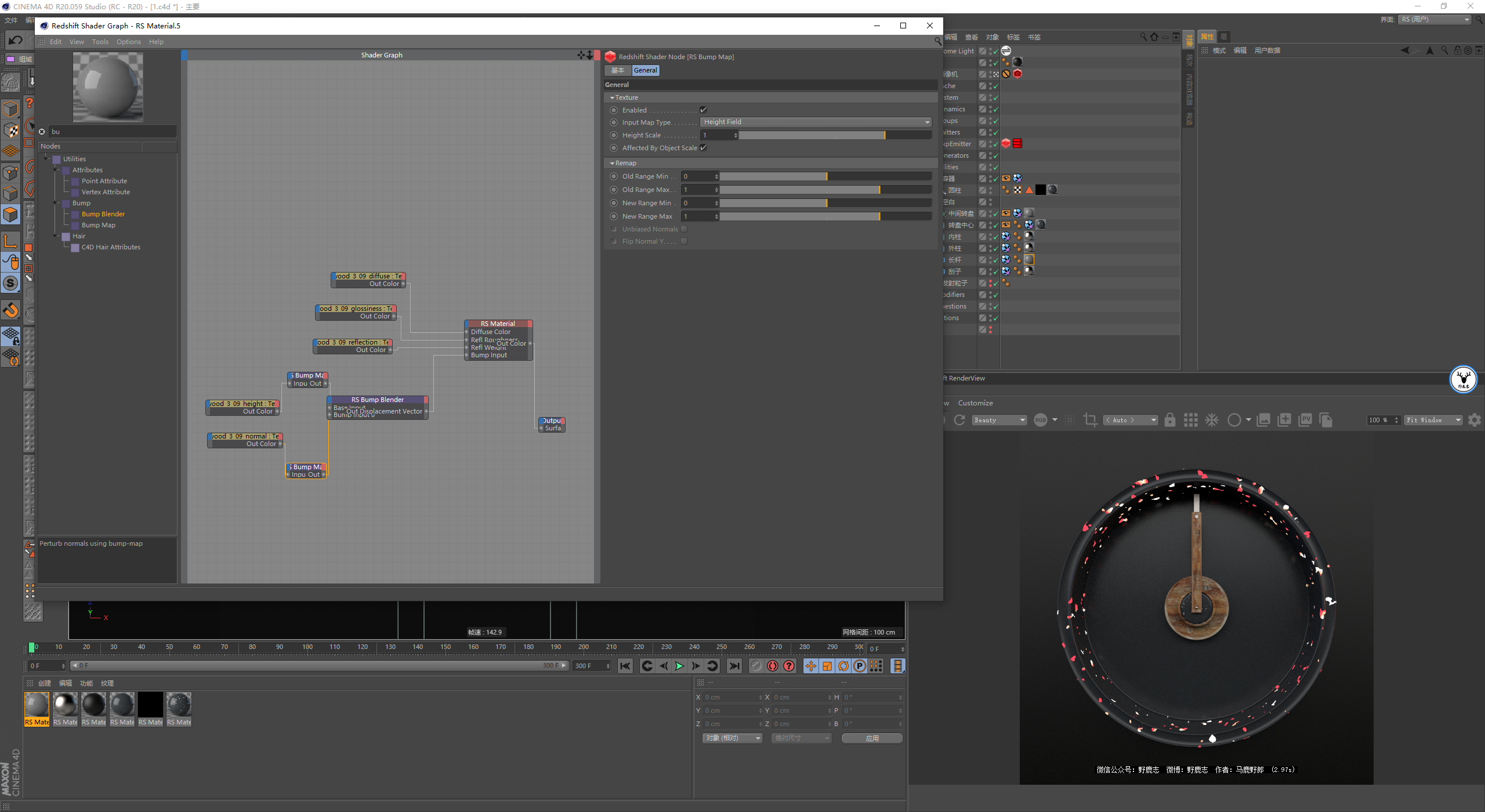Select the black RS Material thumbnail

(150, 708)
